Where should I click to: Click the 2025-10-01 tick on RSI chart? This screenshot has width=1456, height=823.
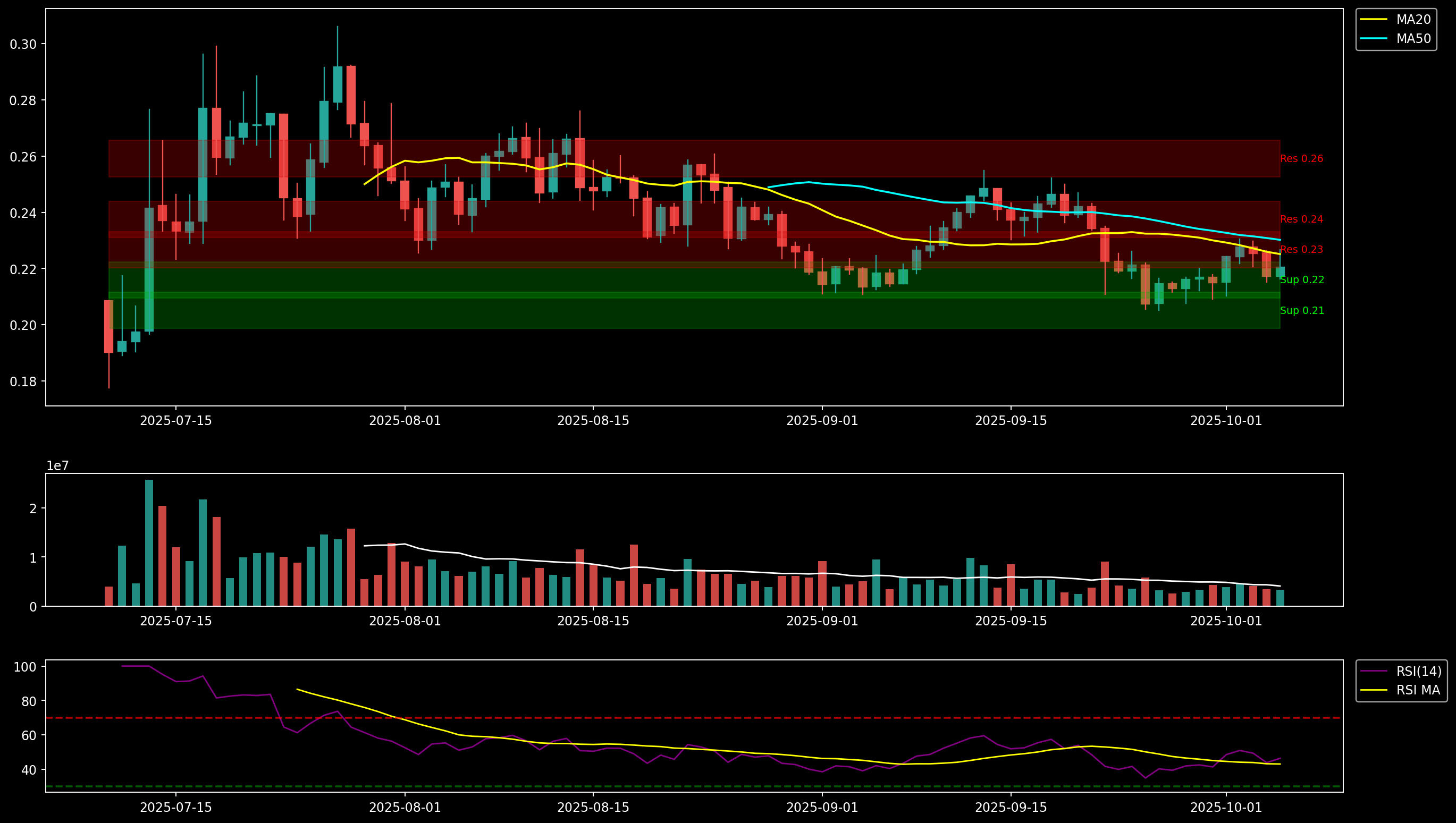1226,808
